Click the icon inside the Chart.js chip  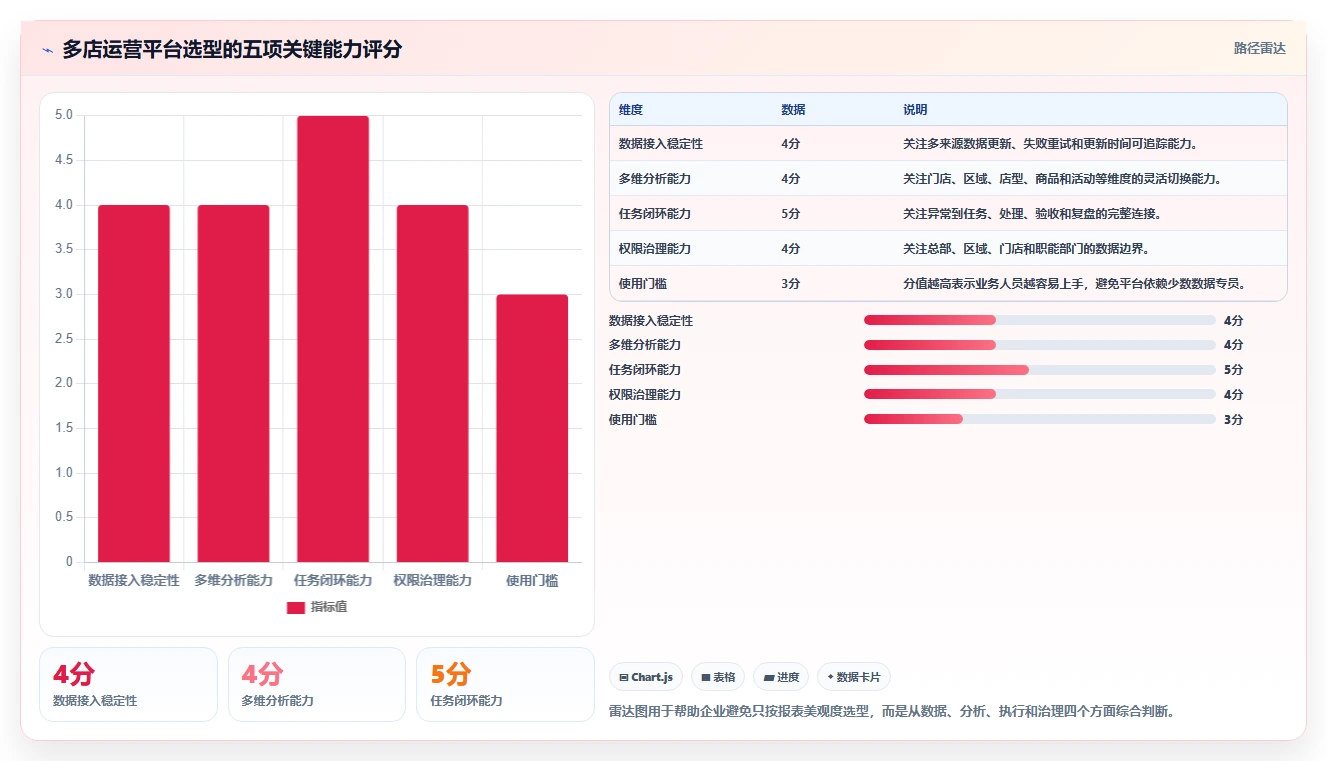pos(624,677)
